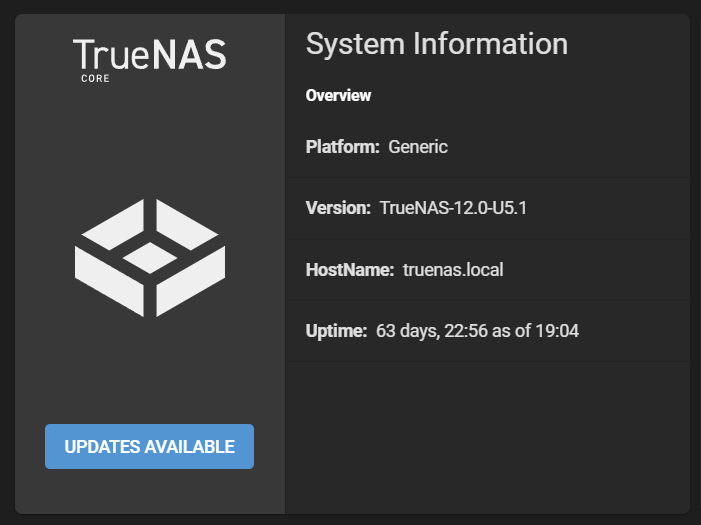Click the uptime value 63 days, 22:56

[x=431, y=331]
